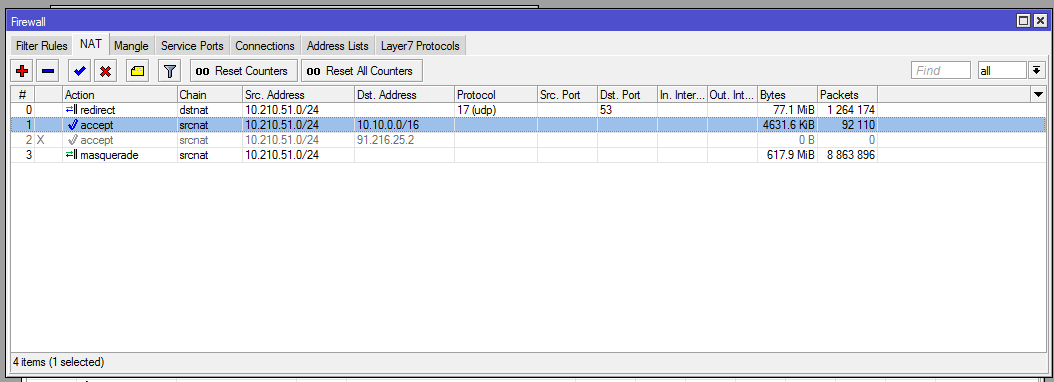The image size is (1054, 382).
Task: Sort by the # column header
Action: pos(22,95)
